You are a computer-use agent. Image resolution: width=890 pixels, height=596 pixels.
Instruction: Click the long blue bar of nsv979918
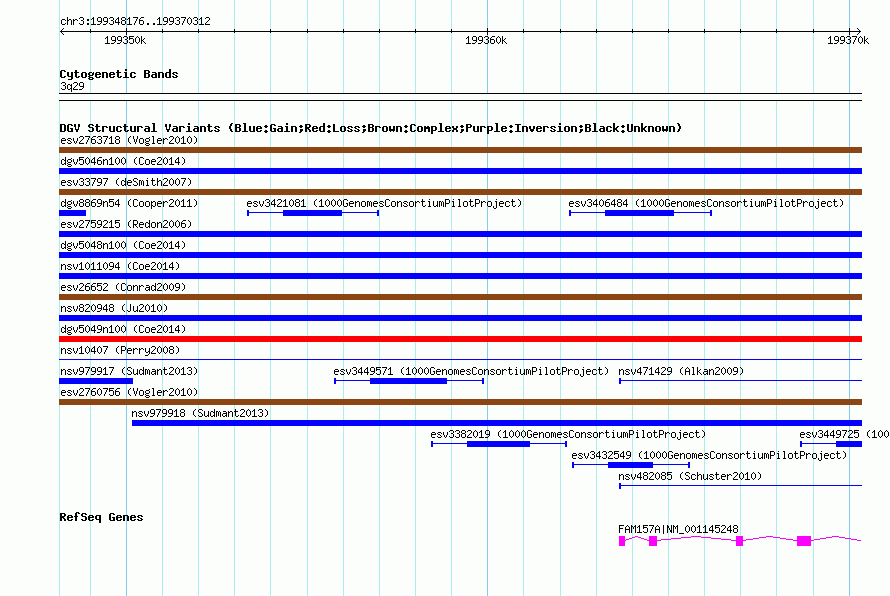[497, 423]
